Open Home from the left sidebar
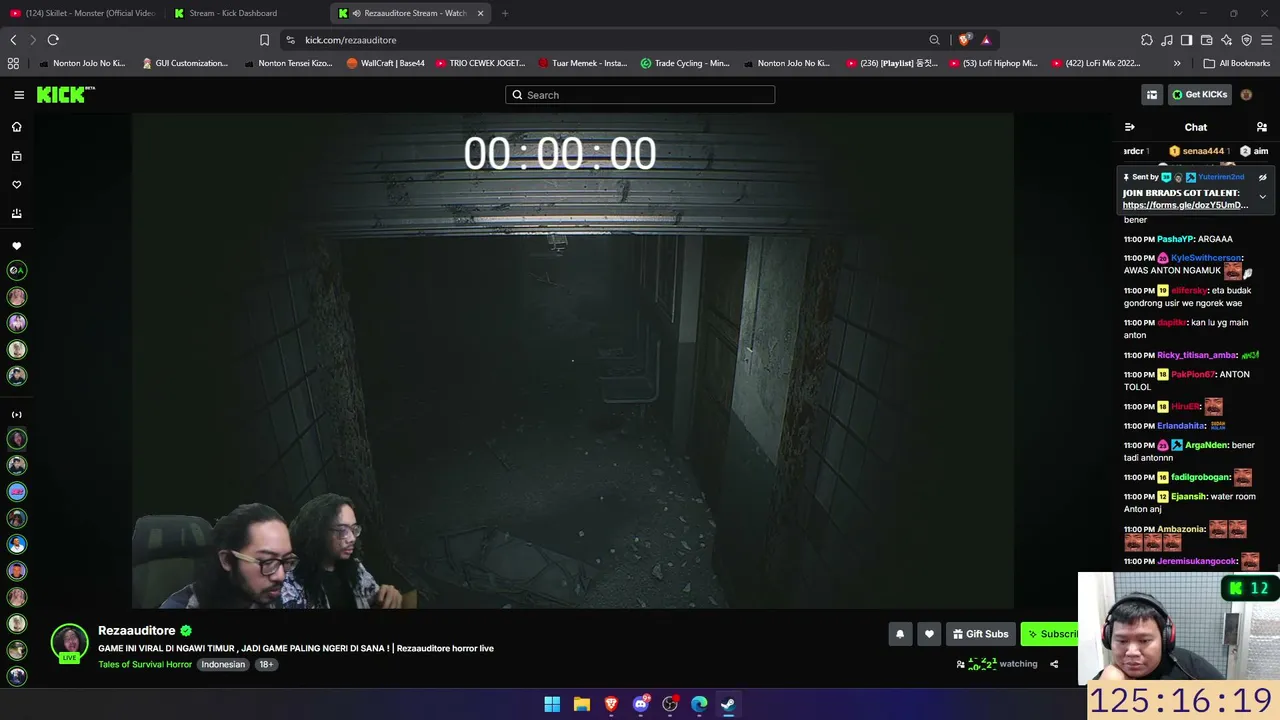 (16, 127)
